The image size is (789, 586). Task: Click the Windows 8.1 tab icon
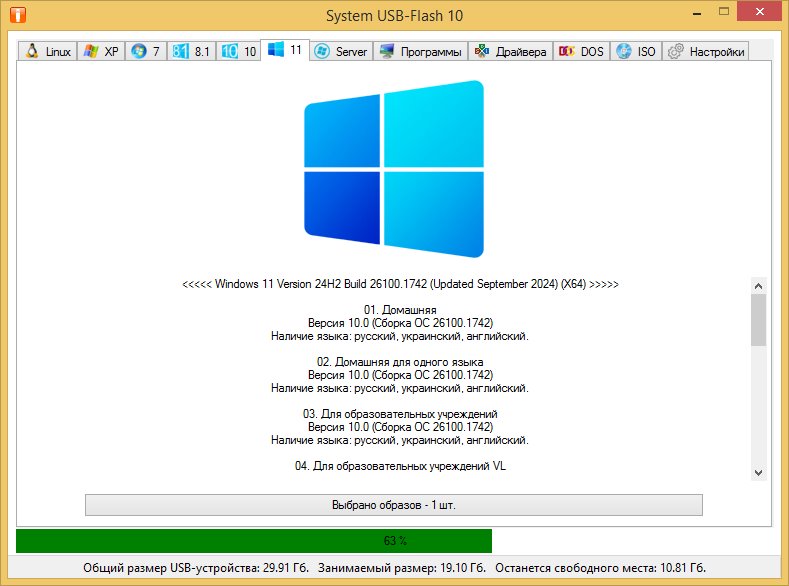point(180,52)
